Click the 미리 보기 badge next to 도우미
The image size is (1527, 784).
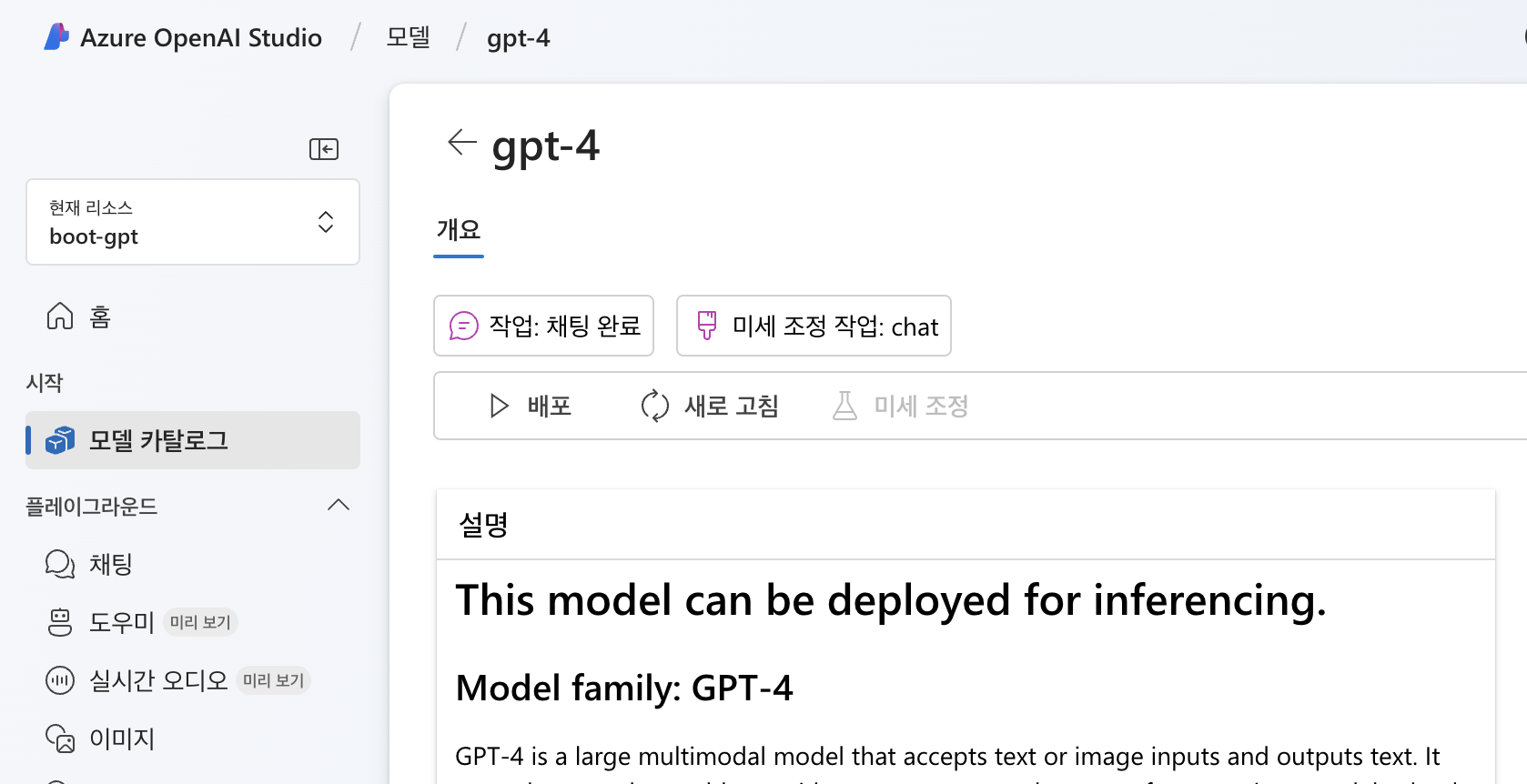pos(200,622)
